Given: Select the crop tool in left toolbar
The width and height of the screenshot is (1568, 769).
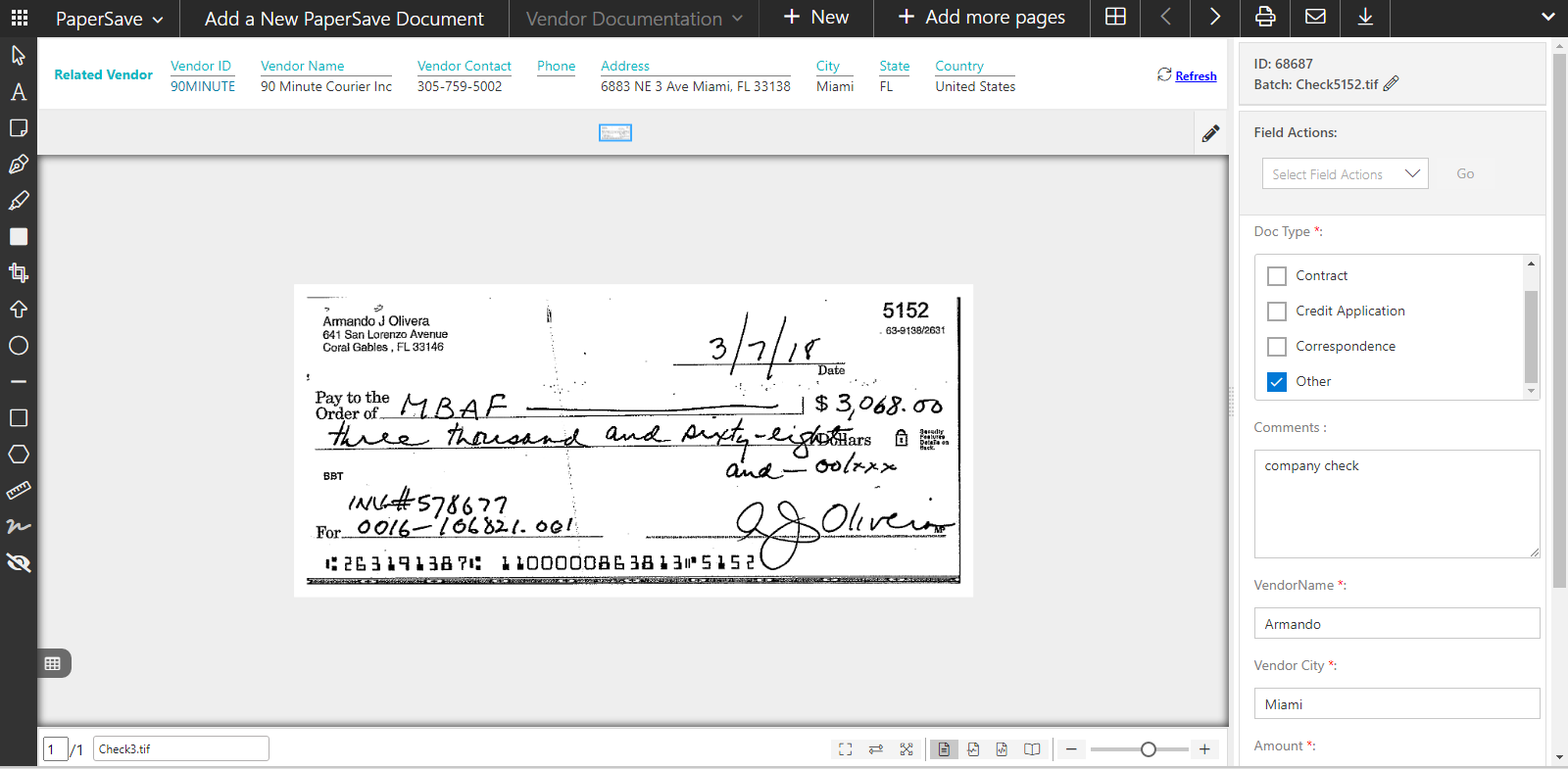Looking at the screenshot, I should tap(19, 272).
